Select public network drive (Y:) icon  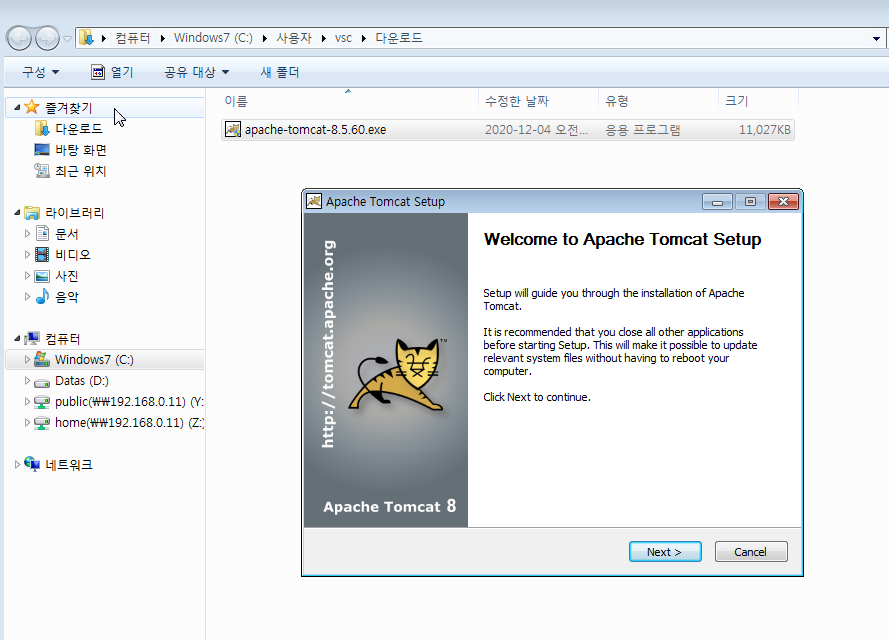click(42, 402)
